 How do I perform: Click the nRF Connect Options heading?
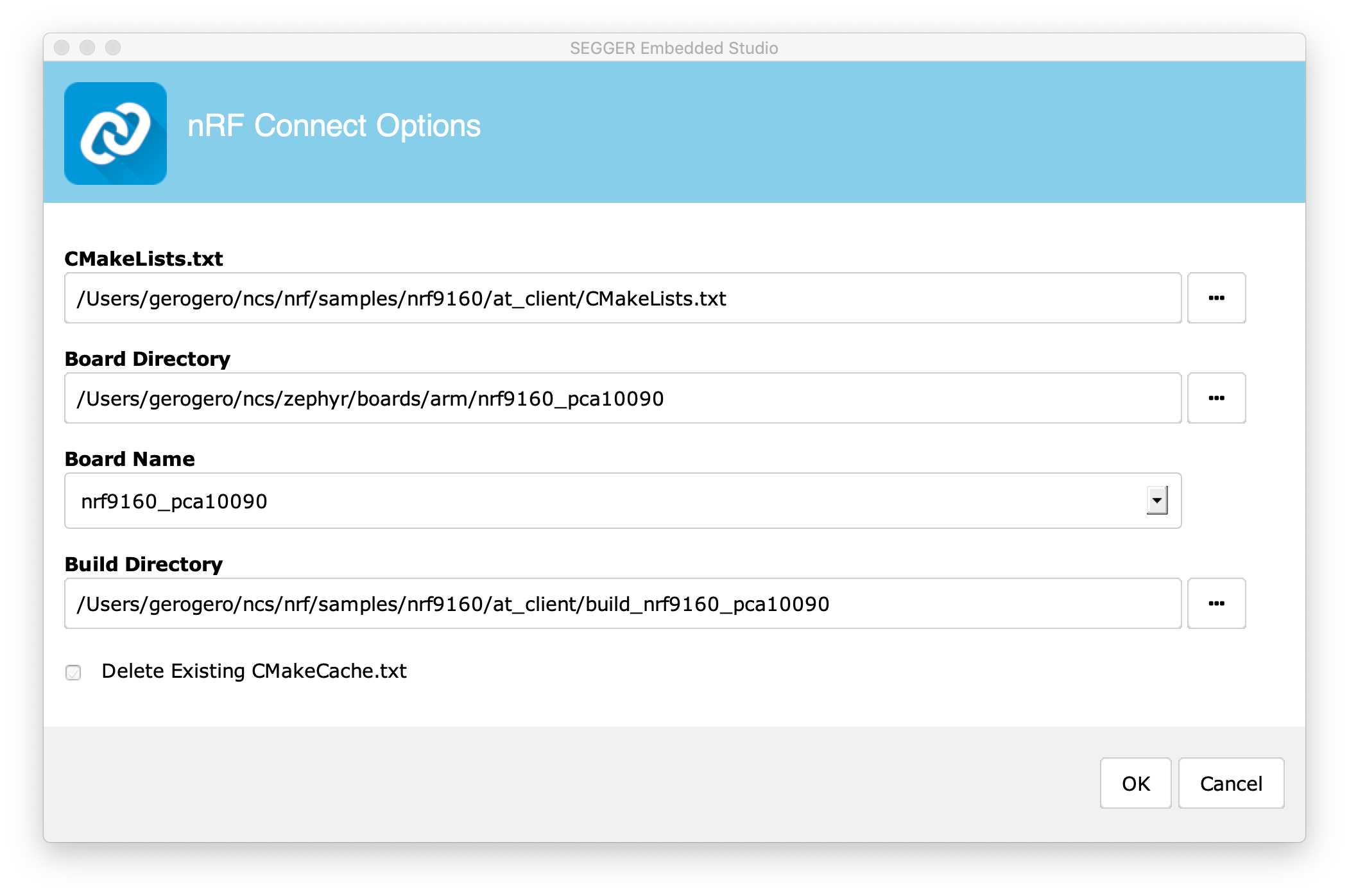tap(334, 126)
